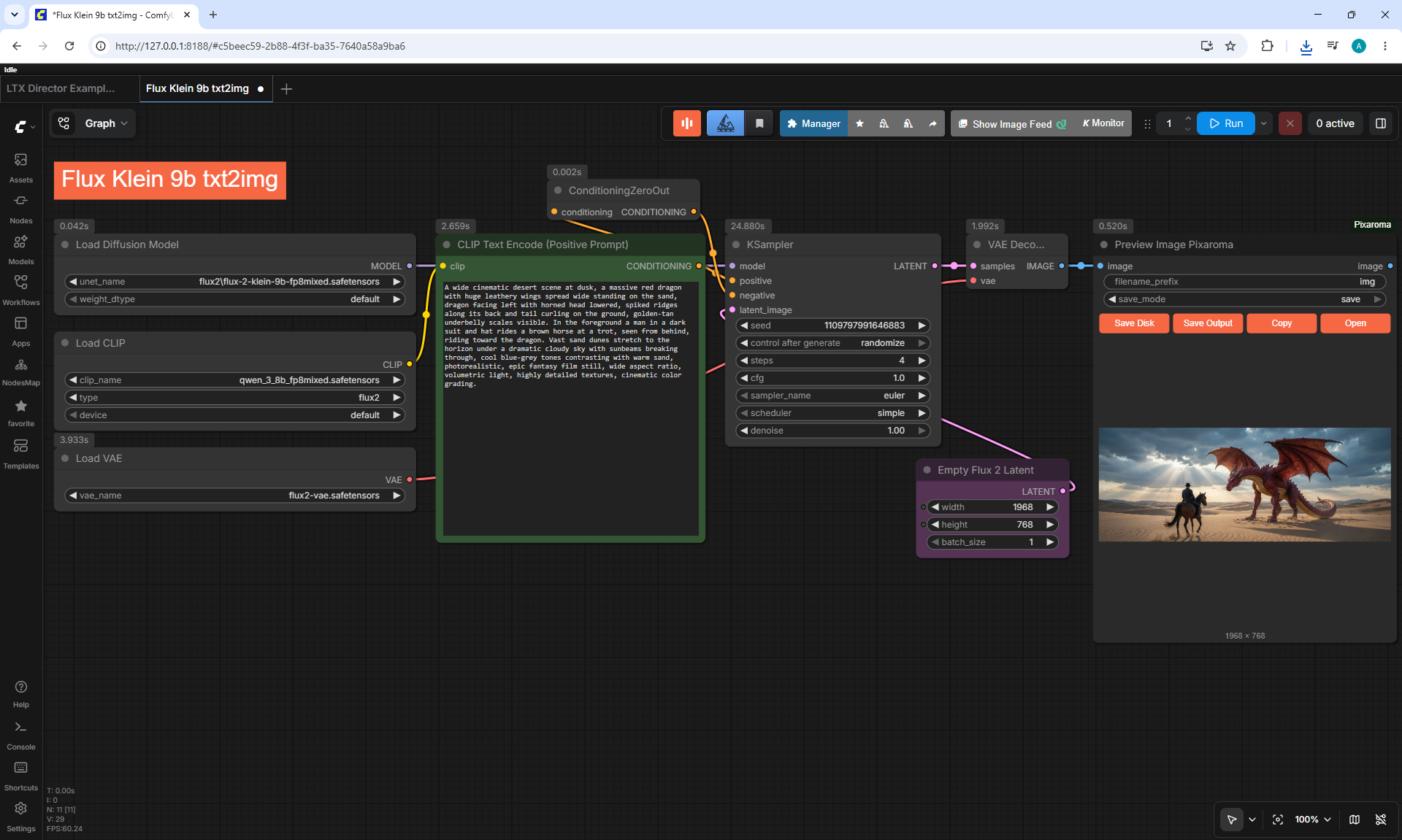Toggle the Console panel
The image size is (1402, 840).
point(20,735)
